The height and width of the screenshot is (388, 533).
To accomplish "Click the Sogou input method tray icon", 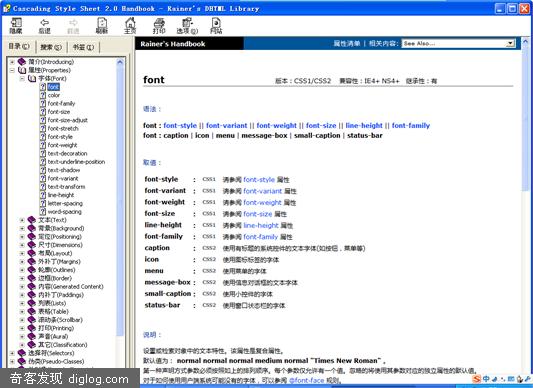I will pyautogui.click(x=477, y=379).
